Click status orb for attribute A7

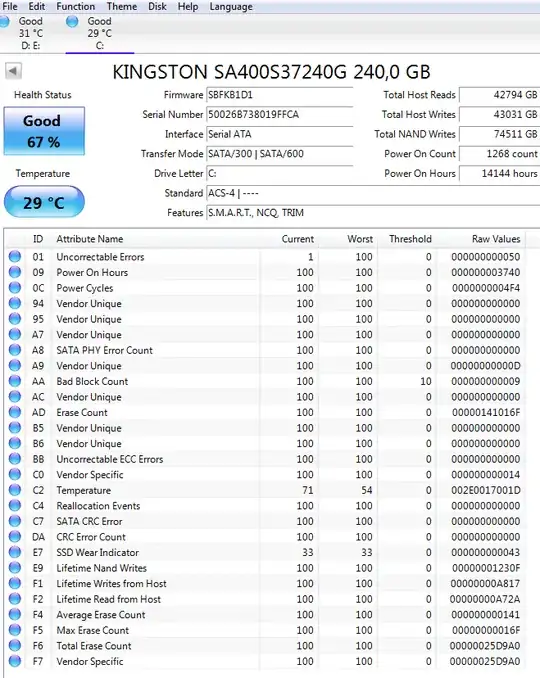coord(15,334)
